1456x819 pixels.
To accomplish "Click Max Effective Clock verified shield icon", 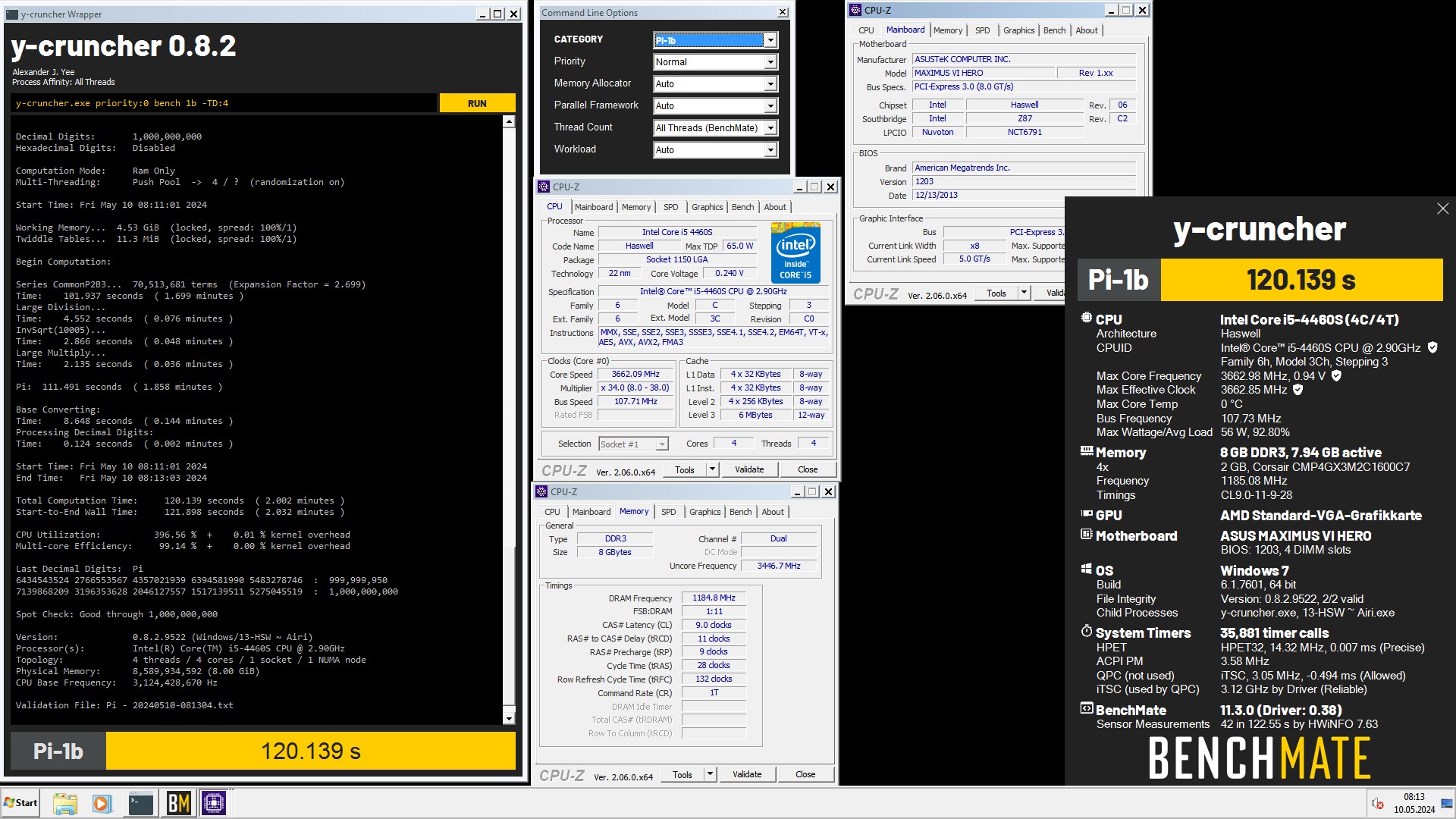I will pos(1298,389).
